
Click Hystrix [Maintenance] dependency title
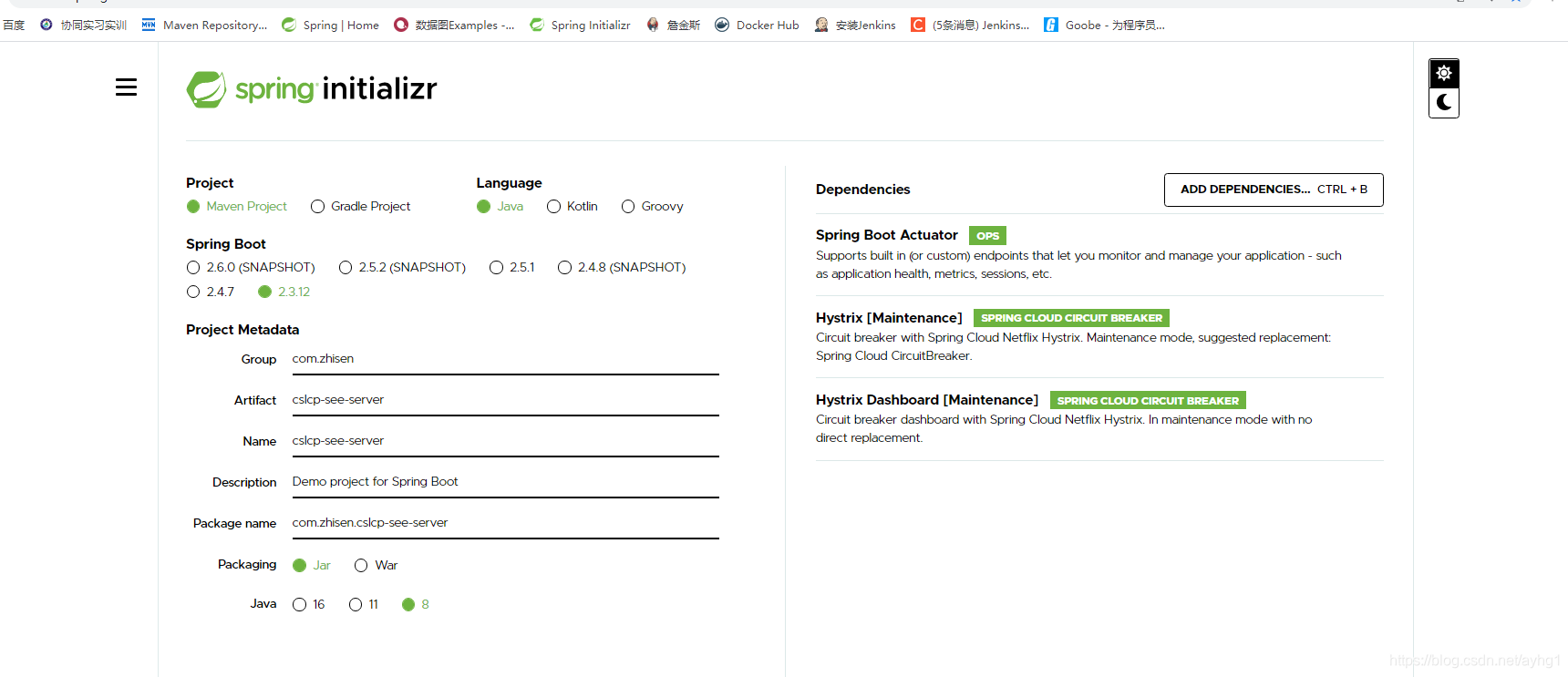(x=889, y=318)
